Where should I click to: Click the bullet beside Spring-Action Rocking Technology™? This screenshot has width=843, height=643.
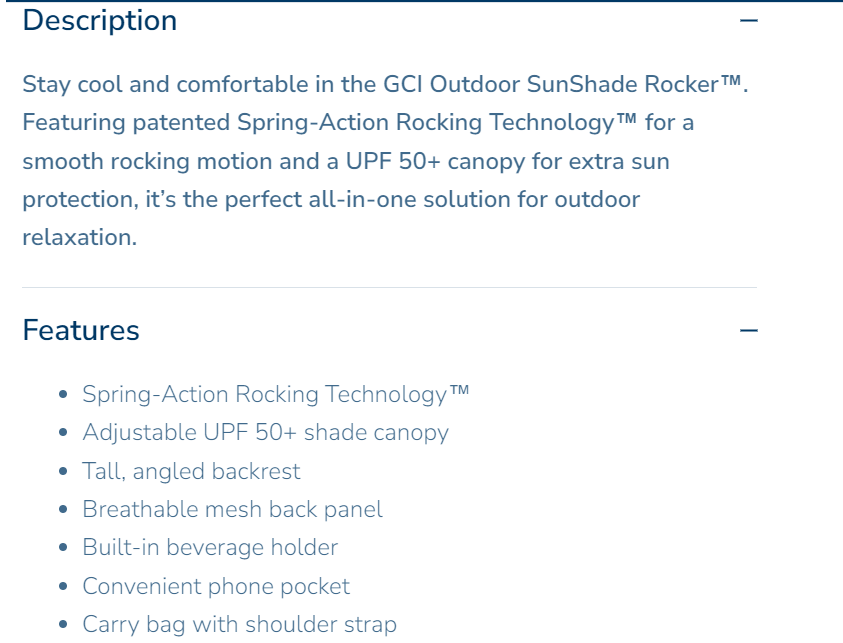tap(64, 395)
